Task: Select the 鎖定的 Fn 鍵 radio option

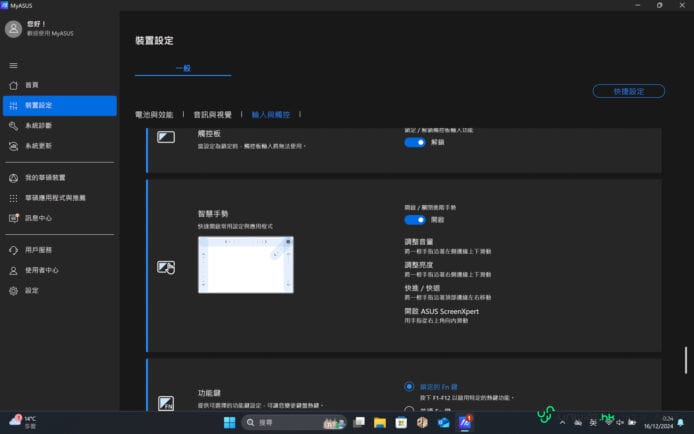Action: 409,386
